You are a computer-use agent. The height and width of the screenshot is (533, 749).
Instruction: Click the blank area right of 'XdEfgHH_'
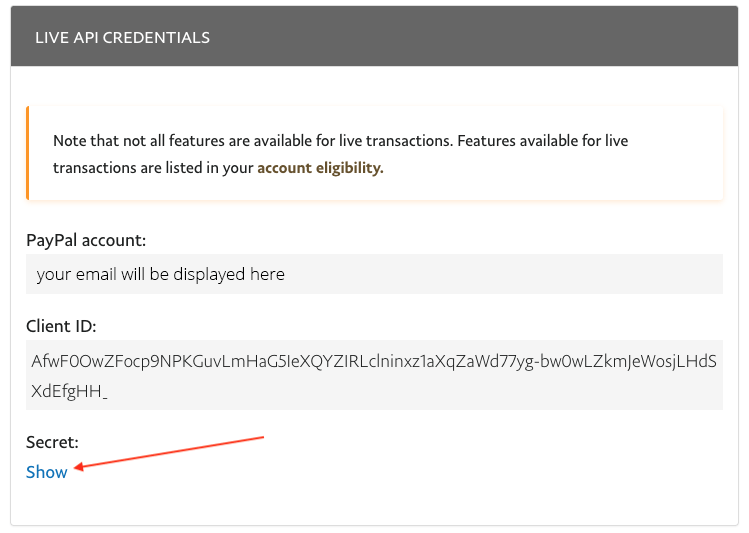tap(400, 390)
